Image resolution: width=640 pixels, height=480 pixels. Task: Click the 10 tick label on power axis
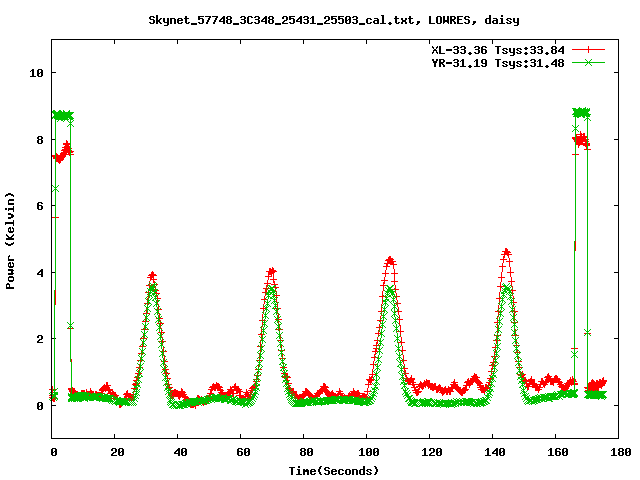point(36,73)
